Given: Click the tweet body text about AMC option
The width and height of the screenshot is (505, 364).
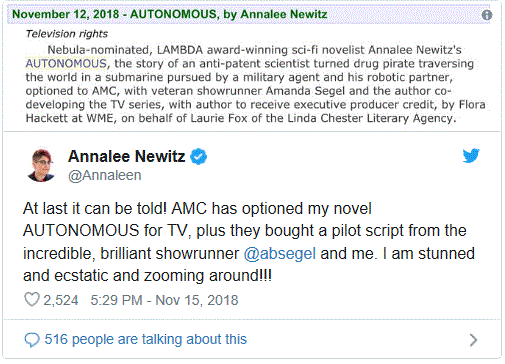Looking at the screenshot, I should tap(249, 242).
